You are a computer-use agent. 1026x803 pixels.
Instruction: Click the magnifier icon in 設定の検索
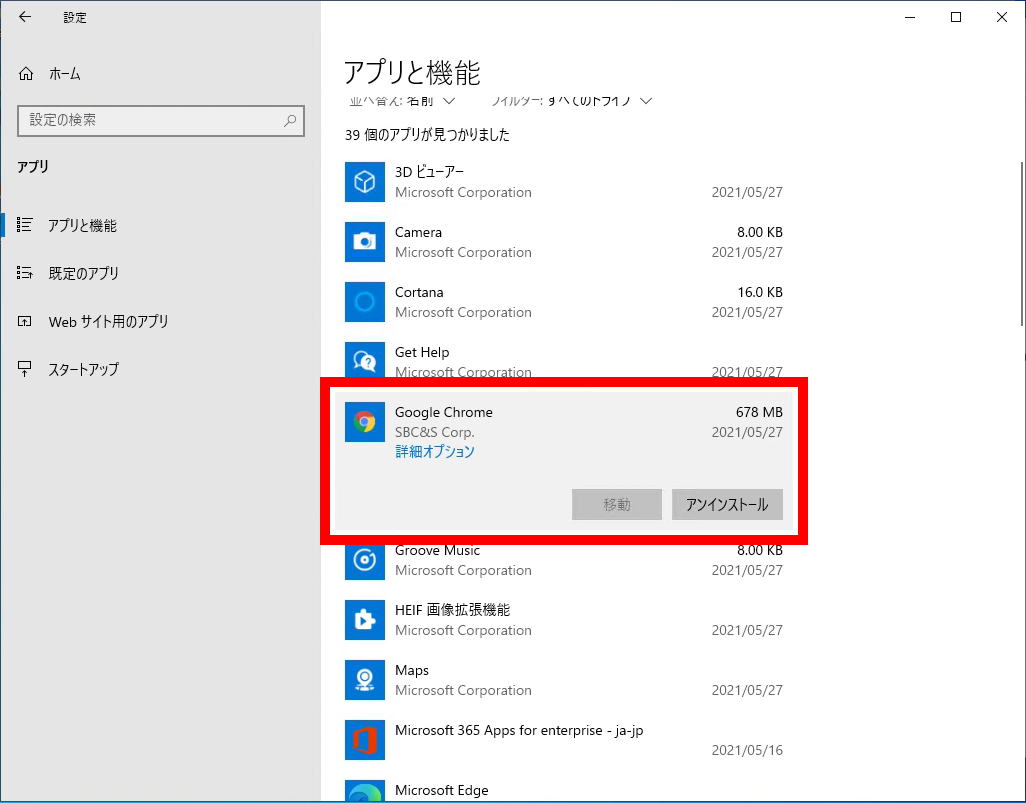click(x=290, y=120)
